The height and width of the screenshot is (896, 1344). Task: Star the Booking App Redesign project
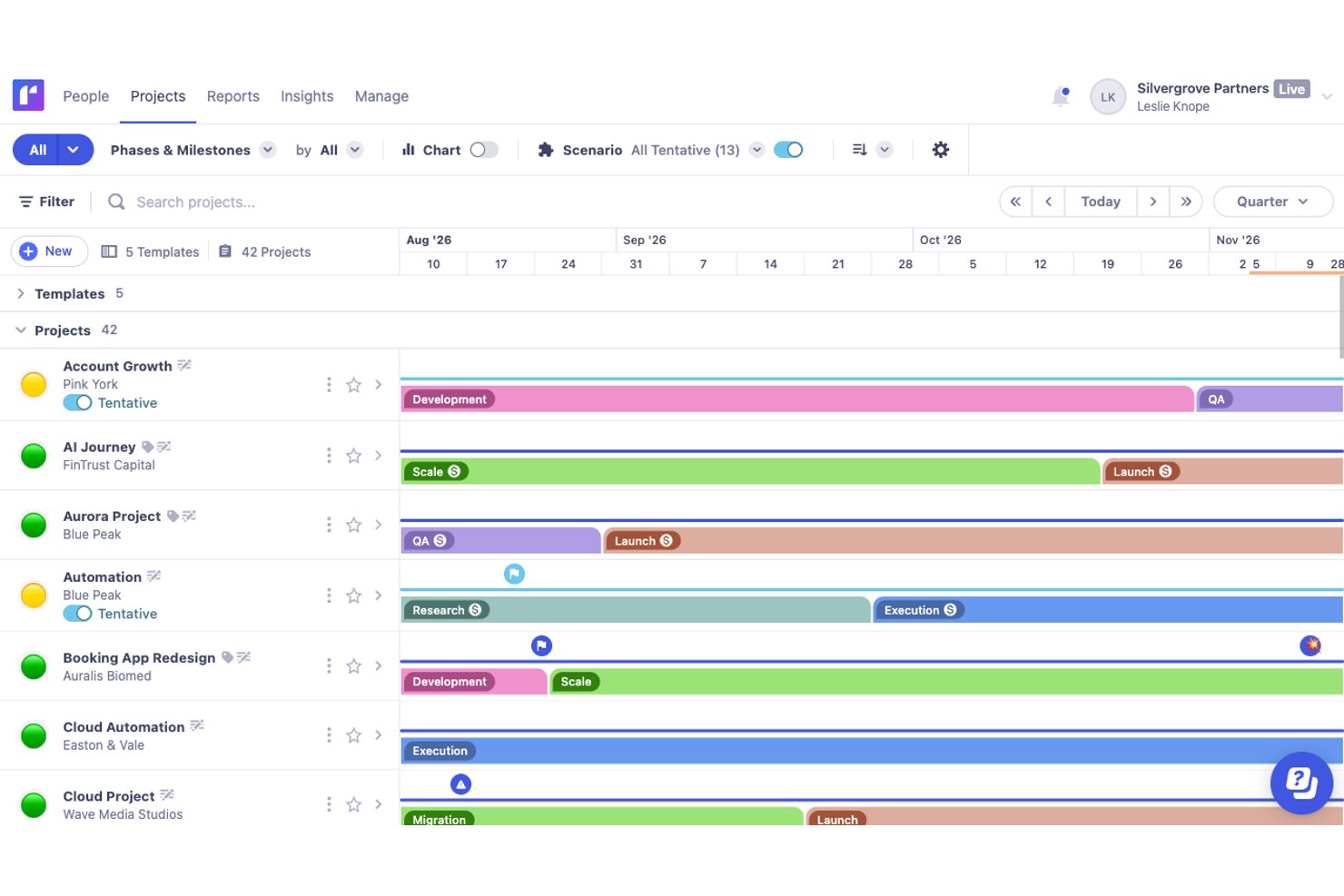(x=354, y=666)
